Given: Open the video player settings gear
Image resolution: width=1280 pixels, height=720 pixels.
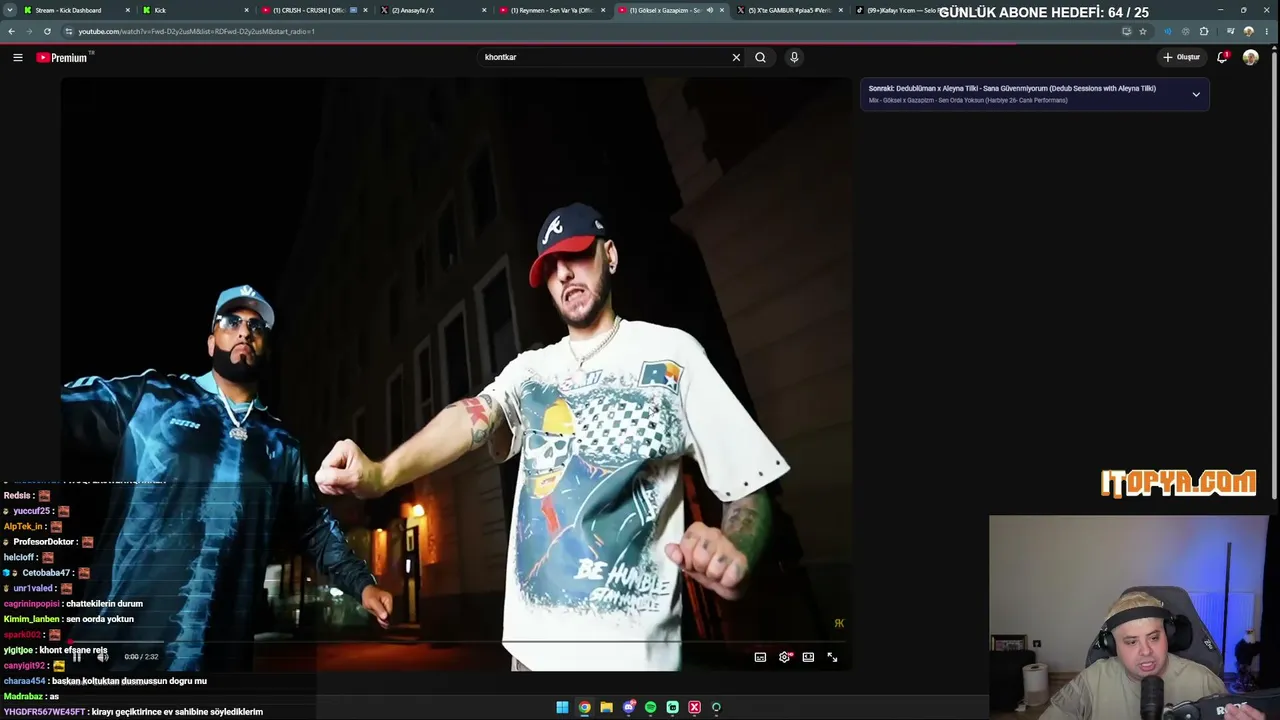Looking at the screenshot, I should [784, 657].
